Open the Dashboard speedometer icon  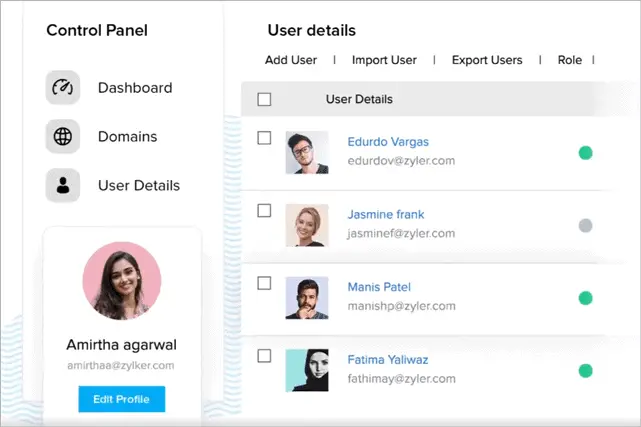63,87
